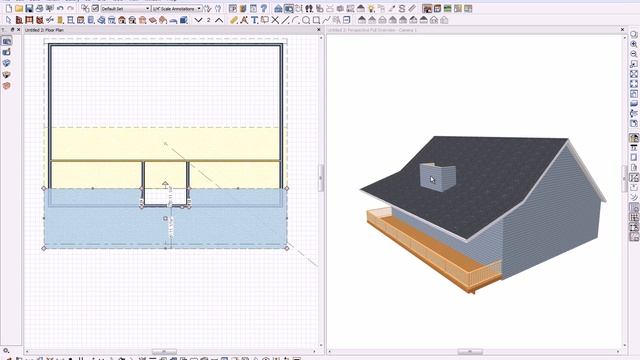Image resolution: width=640 pixels, height=360 pixels.
Task: Open Scale Annotations dropdown
Action: coord(177,9)
